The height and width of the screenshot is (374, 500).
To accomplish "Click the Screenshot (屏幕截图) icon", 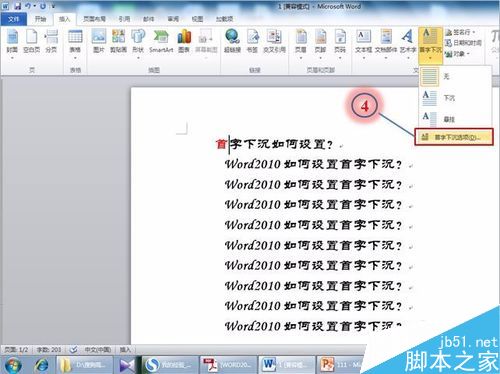I will [x=206, y=37].
